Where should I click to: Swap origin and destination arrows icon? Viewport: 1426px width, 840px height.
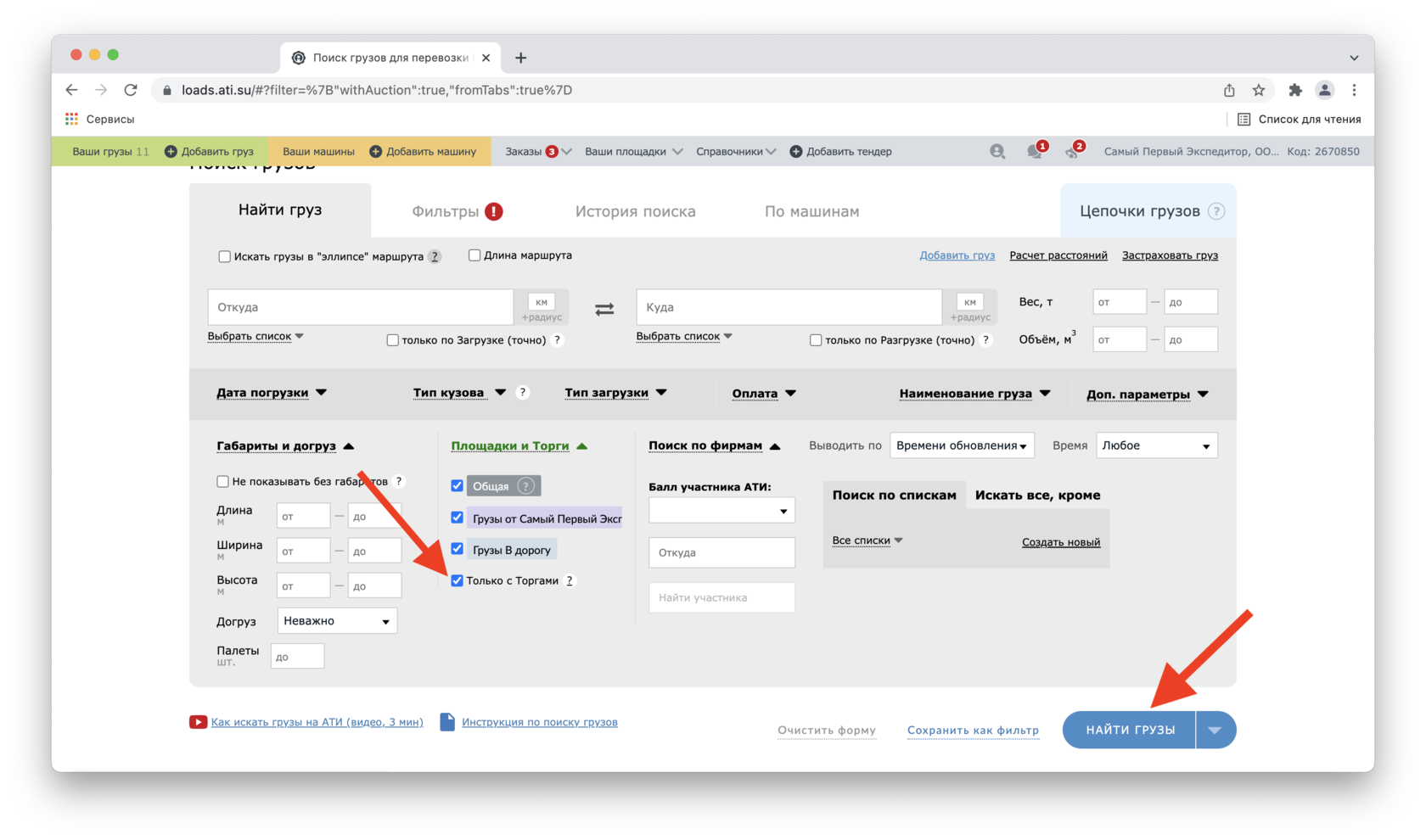point(604,310)
